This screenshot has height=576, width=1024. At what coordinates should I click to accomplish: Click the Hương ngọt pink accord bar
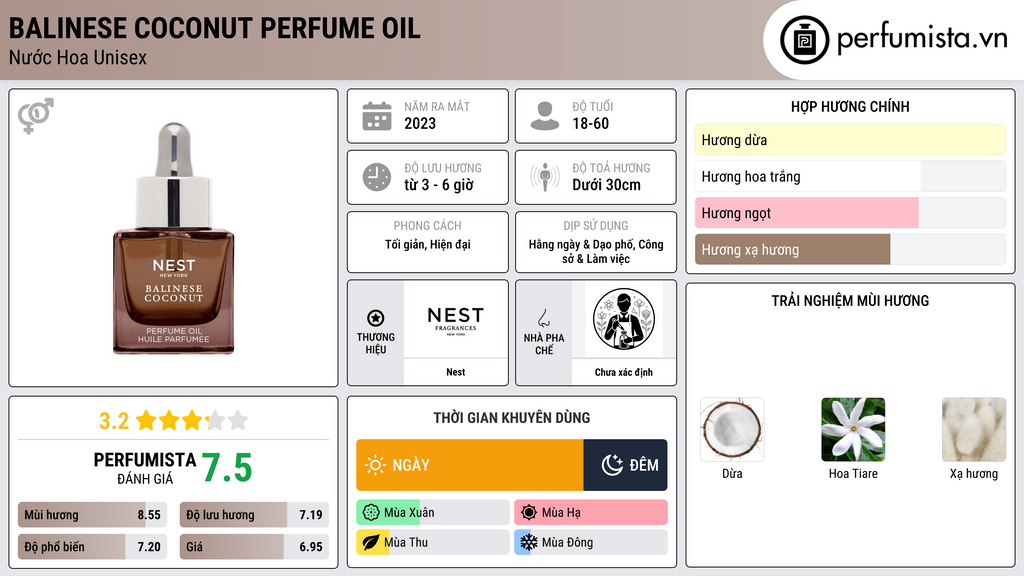tap(850, 213)
